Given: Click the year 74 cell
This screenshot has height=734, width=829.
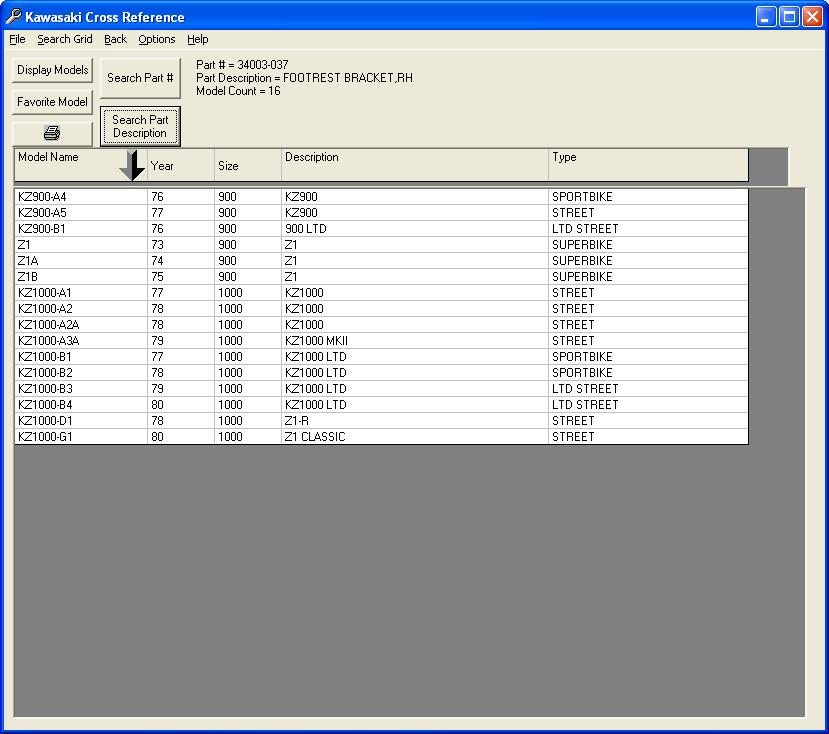Looking at the screenshot, I should point(181,261).
